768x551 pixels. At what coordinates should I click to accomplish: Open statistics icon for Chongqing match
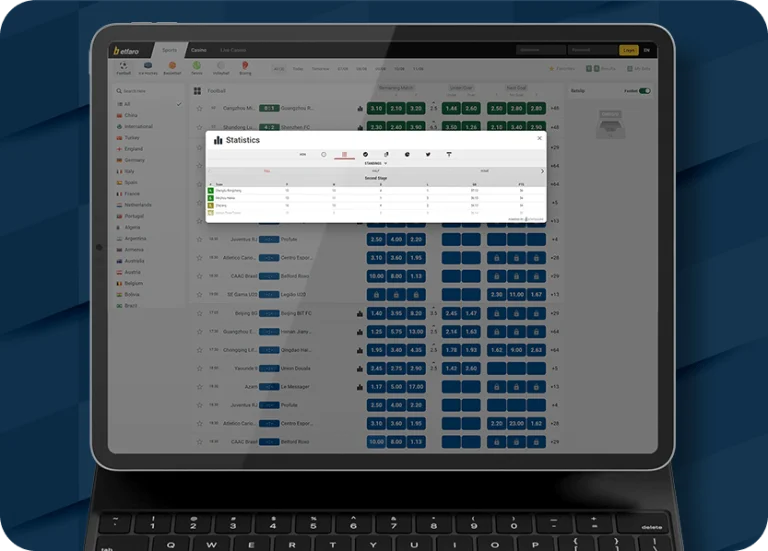[360, 350]
